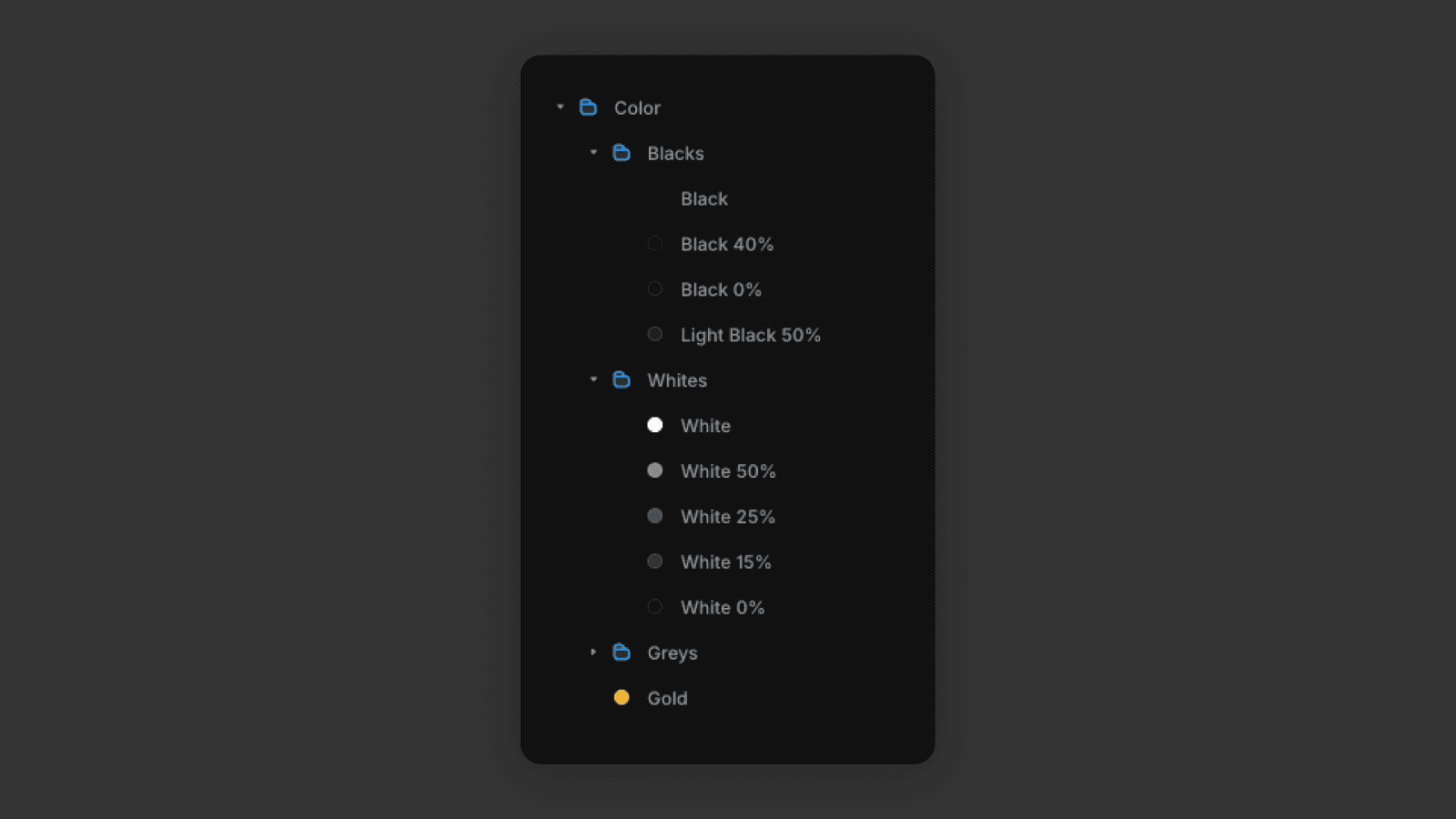Select the Black color item label
Viewport: 1456px width, 819px height.
[704, 199]
